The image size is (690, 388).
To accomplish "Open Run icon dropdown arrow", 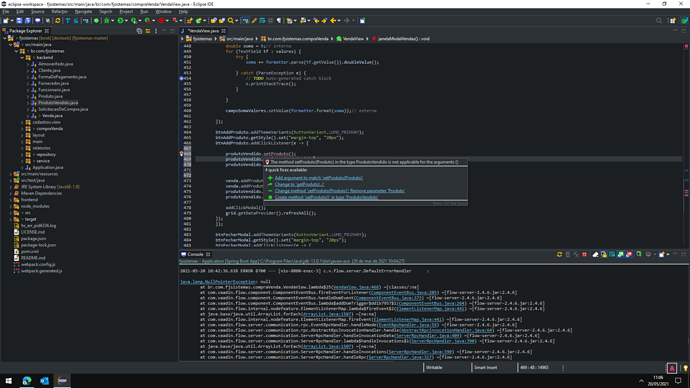I will click(x=127, y=21).
